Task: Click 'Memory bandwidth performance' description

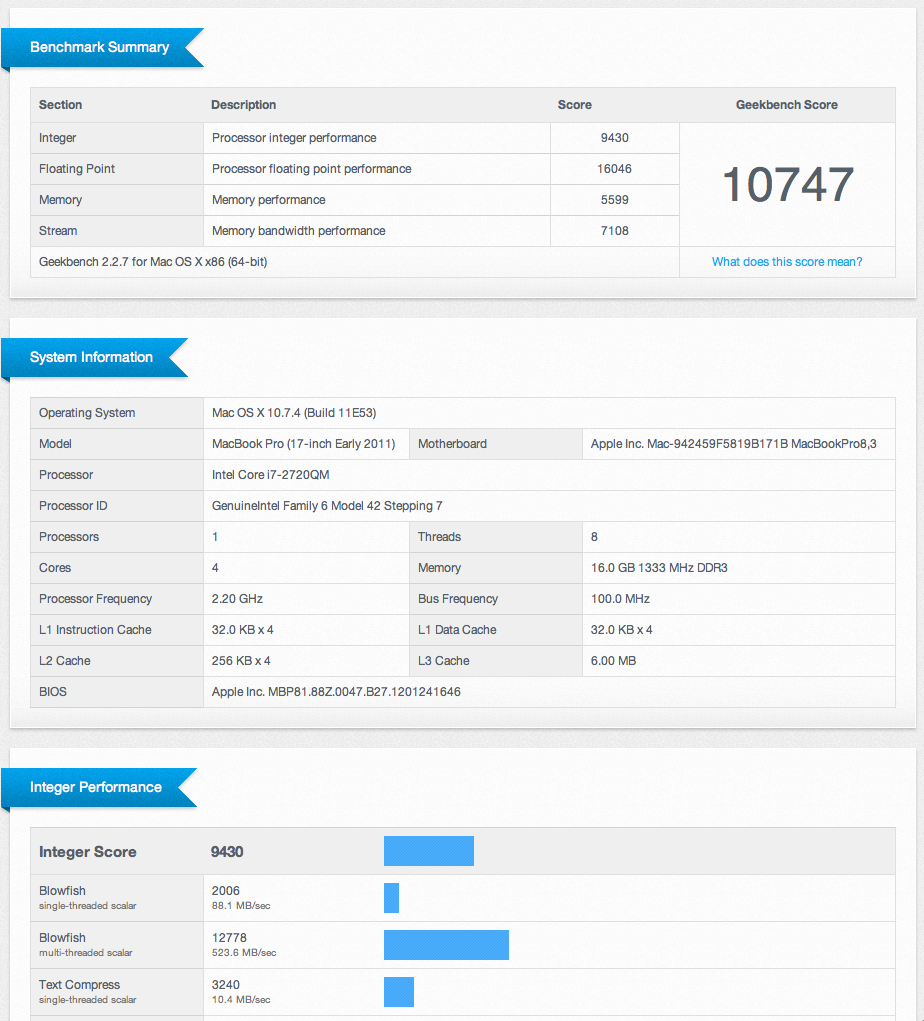Action: pyautogui.click(x=299, y=231)
